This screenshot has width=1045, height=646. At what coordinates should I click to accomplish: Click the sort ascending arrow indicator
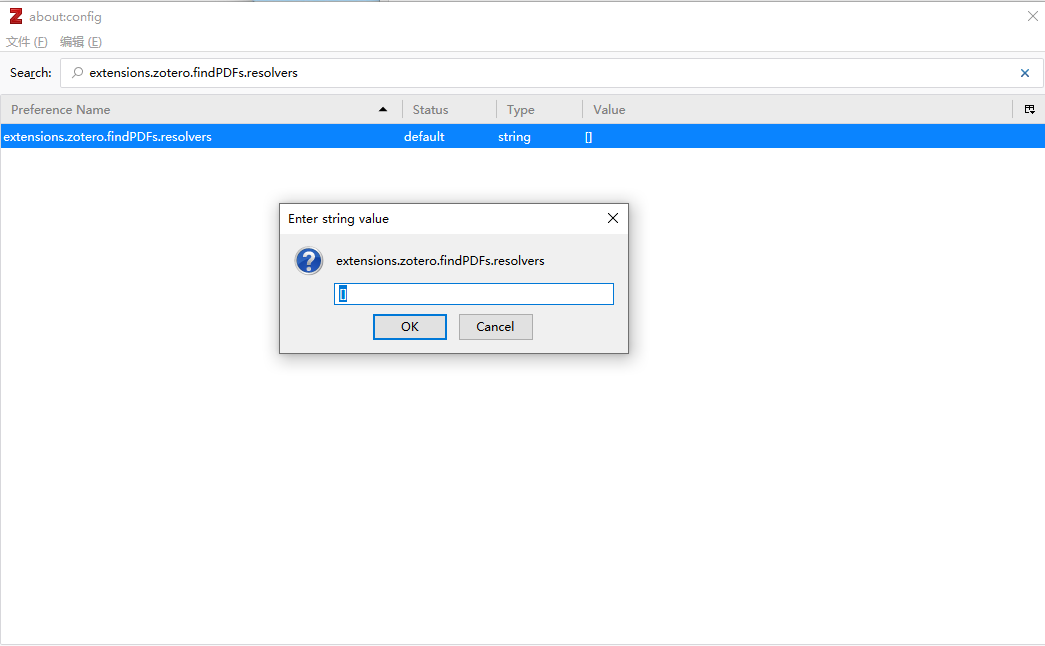pyautogui.click(x=383, y=109)
